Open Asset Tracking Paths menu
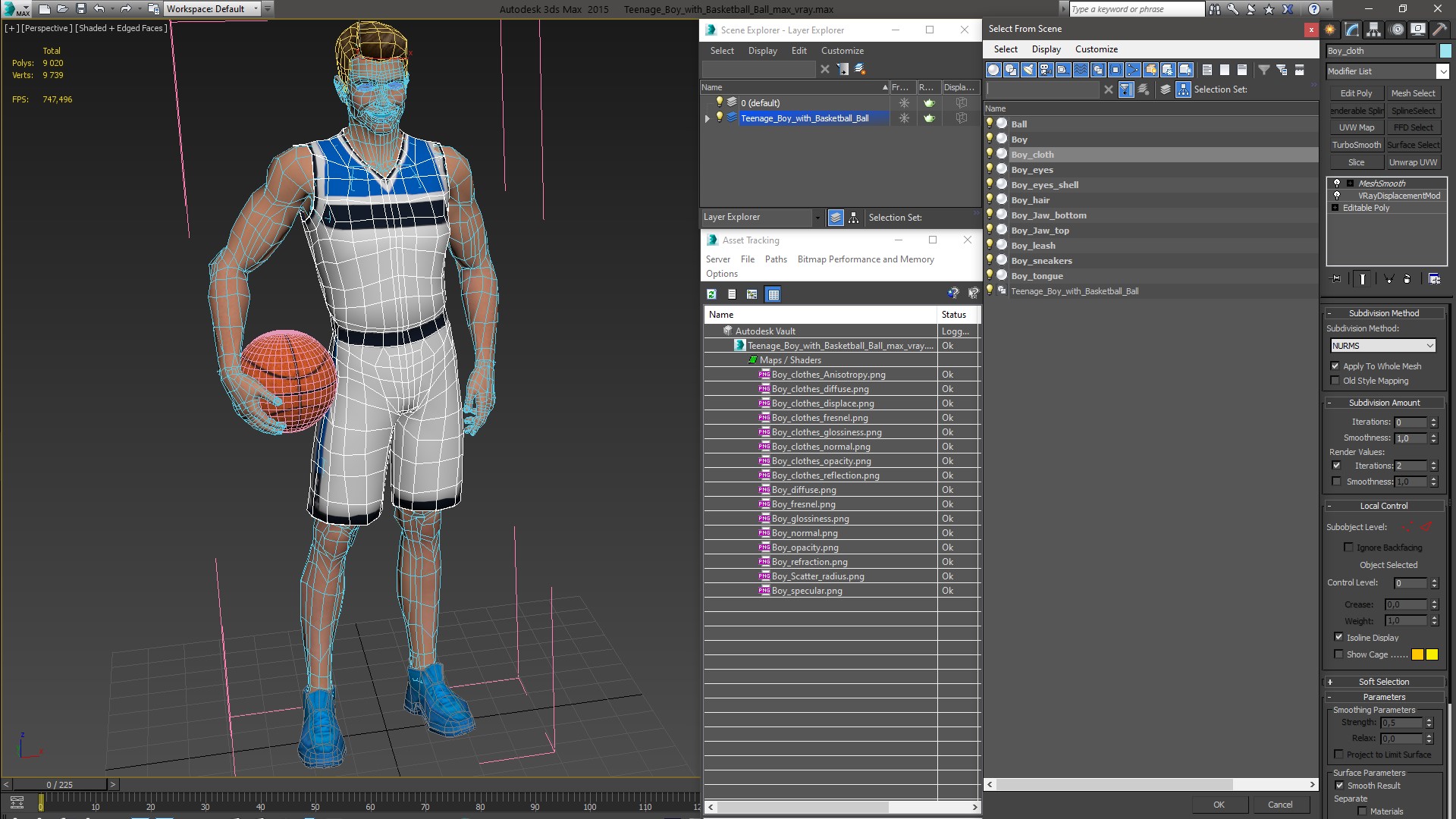 [x=776, y=259]
